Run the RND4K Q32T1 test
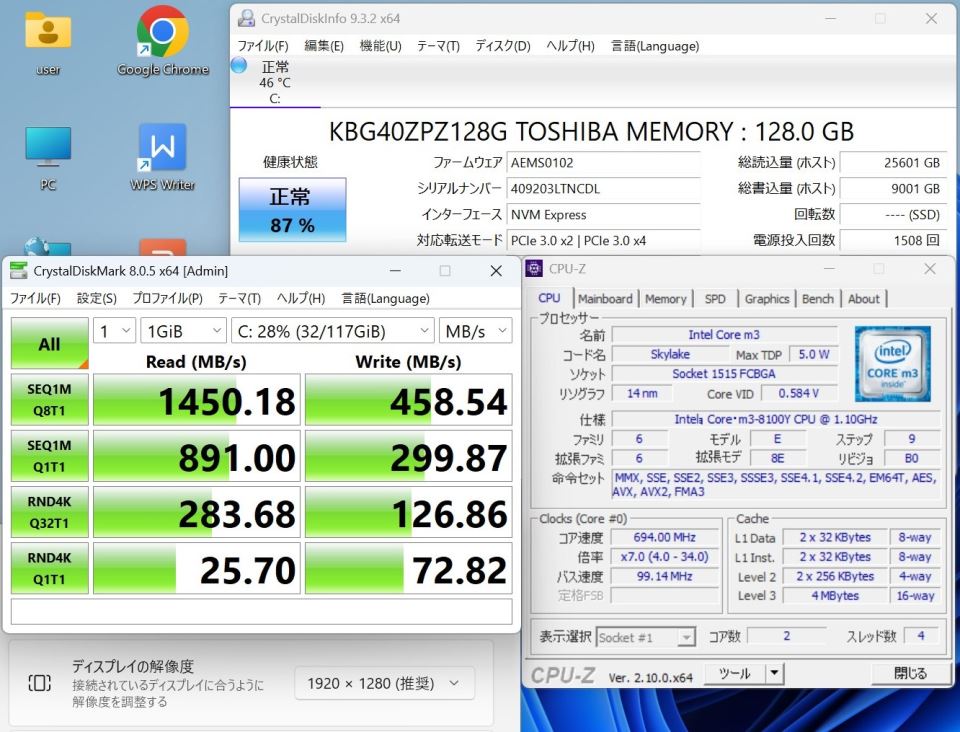Viewport: 960px width, 732px height. 50,512
